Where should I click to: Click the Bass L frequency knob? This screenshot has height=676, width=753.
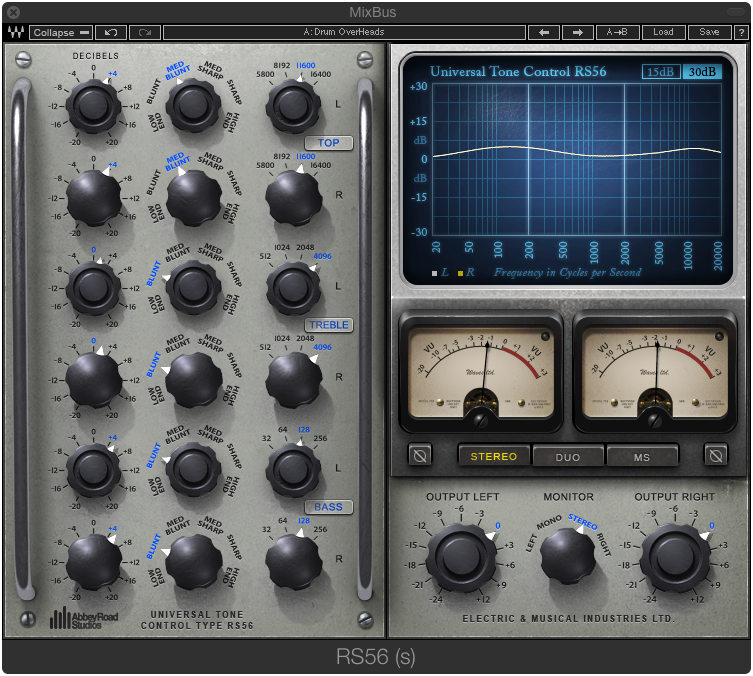coord(293,470)
